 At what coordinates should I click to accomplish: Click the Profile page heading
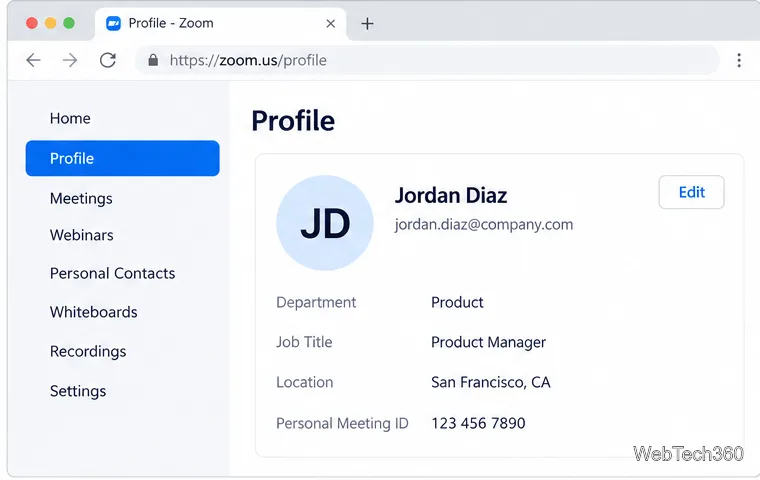pyautogui.click(x=293, y=121)
